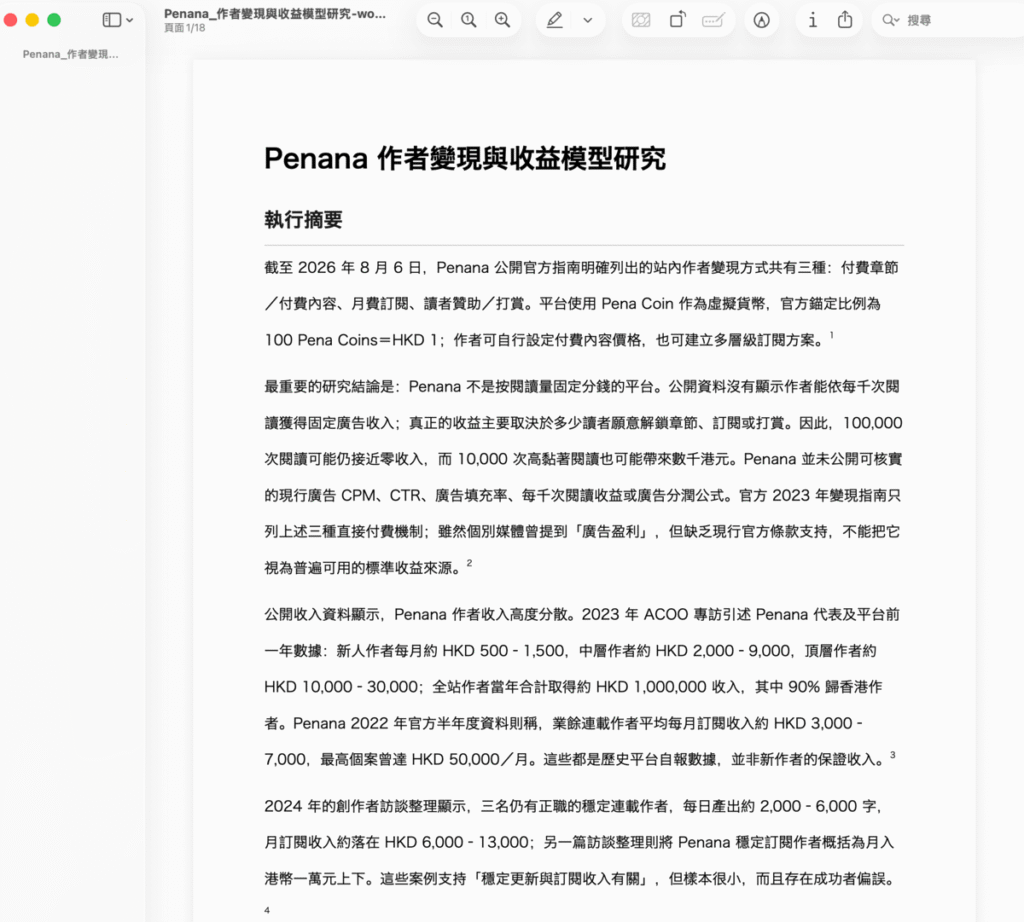Click the window title Penana_作者變現與收益模型研究
The width and height of the screenshot is (1024, 922).
[275, 14]
